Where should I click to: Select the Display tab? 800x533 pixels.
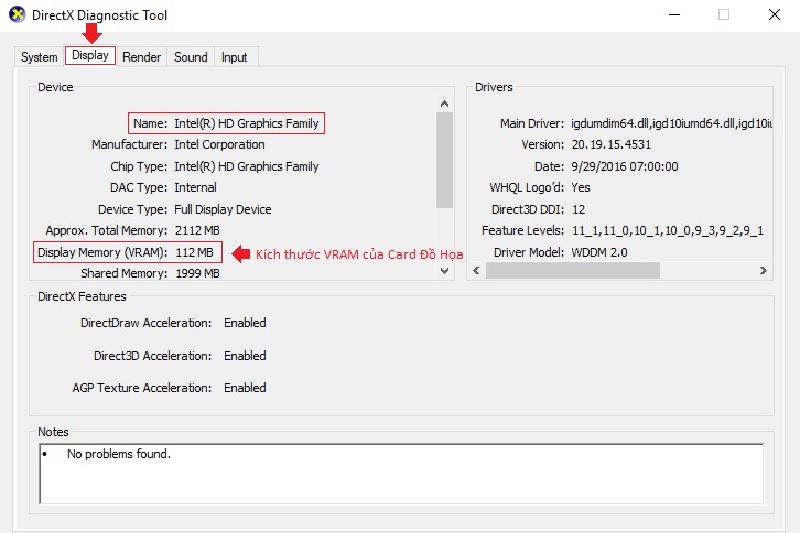[x=90, y=56]
